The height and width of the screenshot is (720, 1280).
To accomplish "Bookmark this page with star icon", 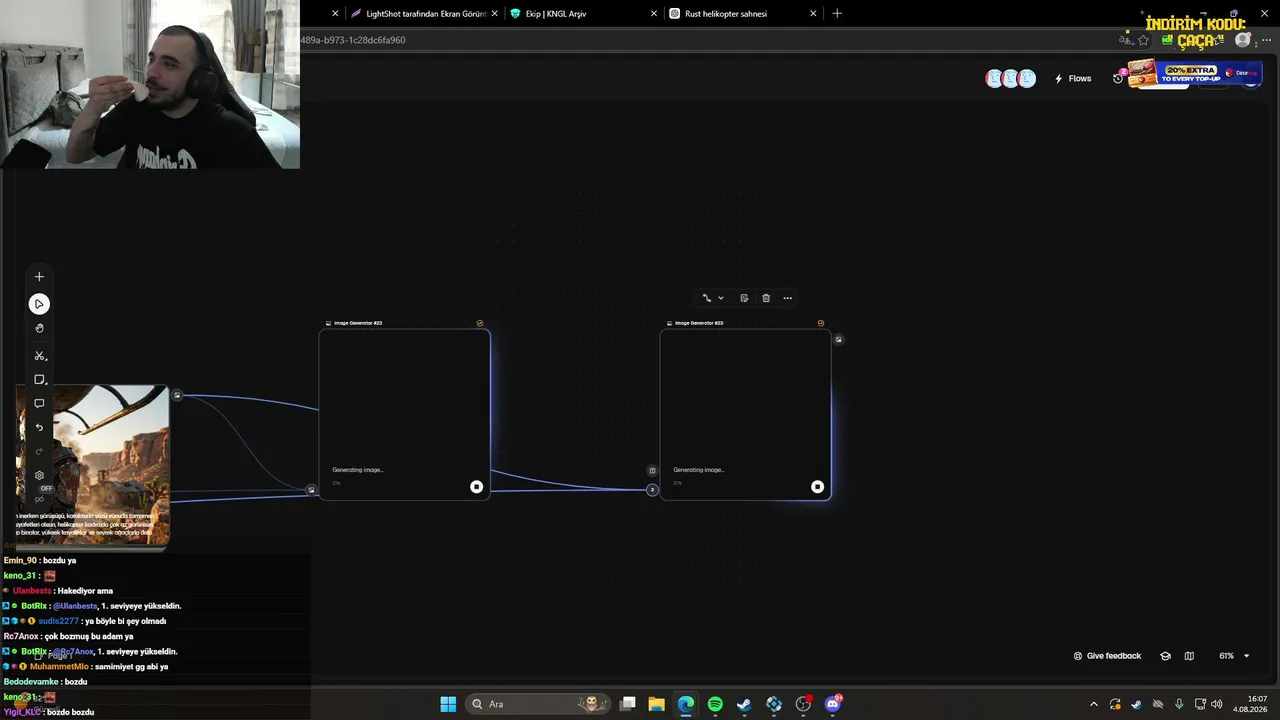I will click(x=1143, y=40).
